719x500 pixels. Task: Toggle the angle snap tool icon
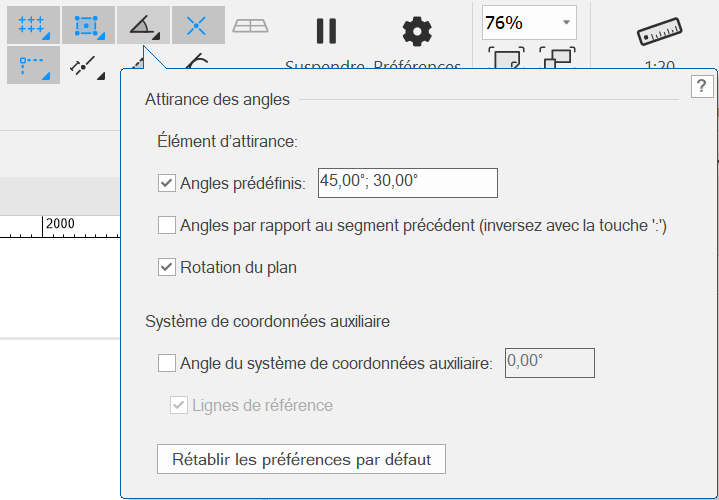[x=140, y=24]
